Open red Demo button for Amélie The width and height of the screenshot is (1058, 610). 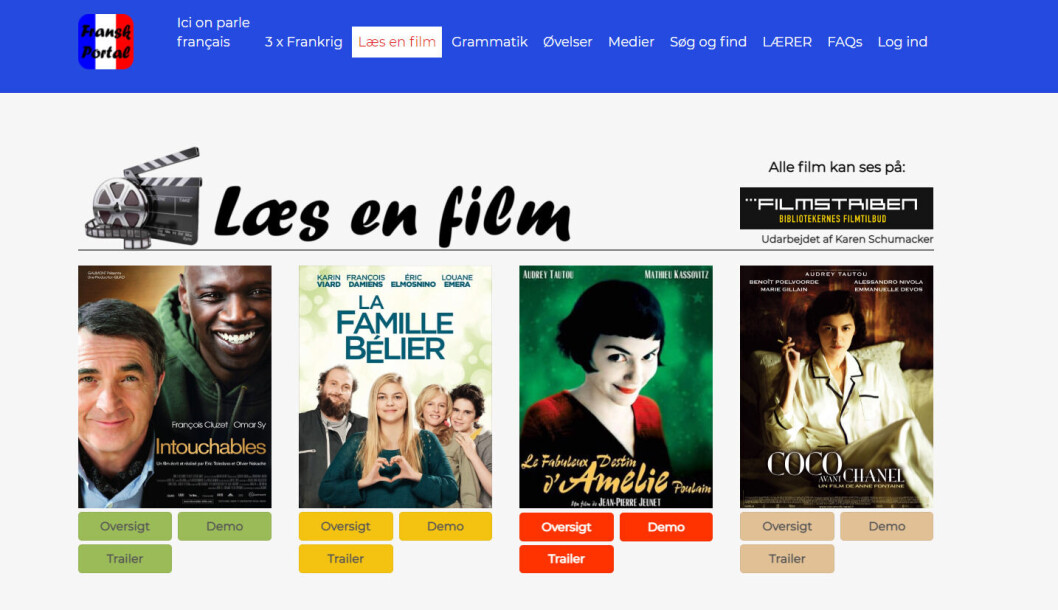click(666, 527)
